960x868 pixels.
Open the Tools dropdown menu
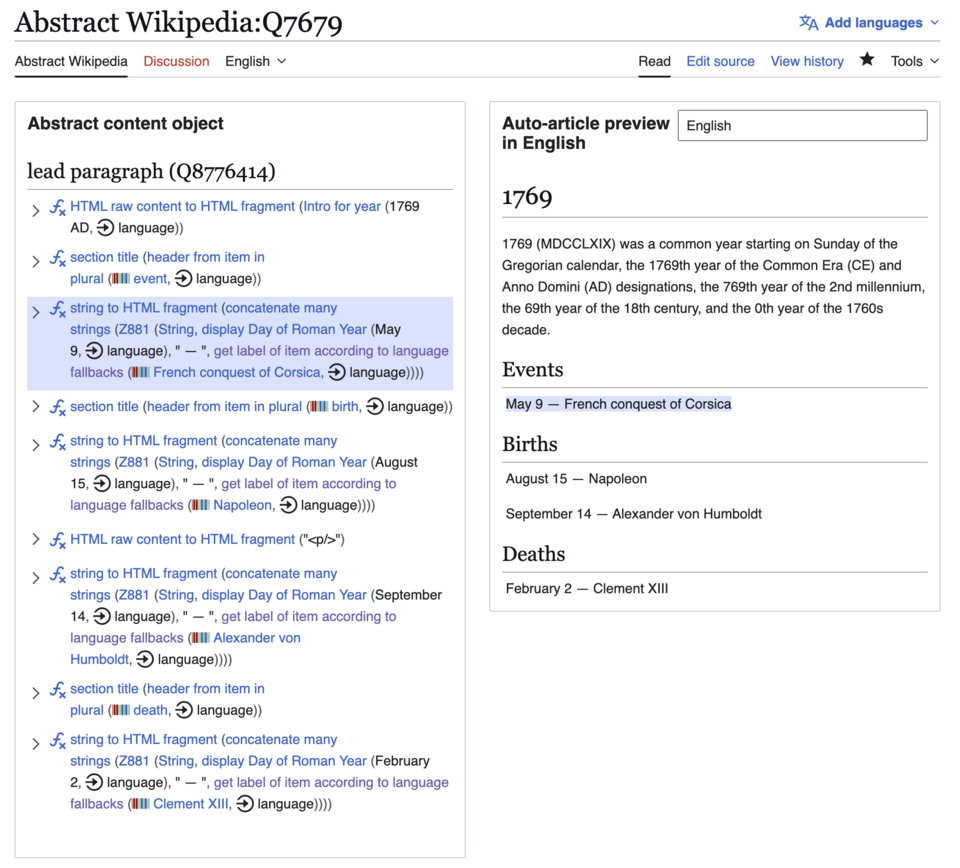click(914, 61)
